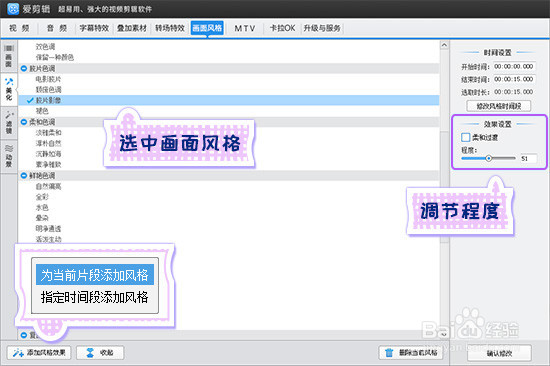Click the 添加风格效果 wand button

(39, 353)
